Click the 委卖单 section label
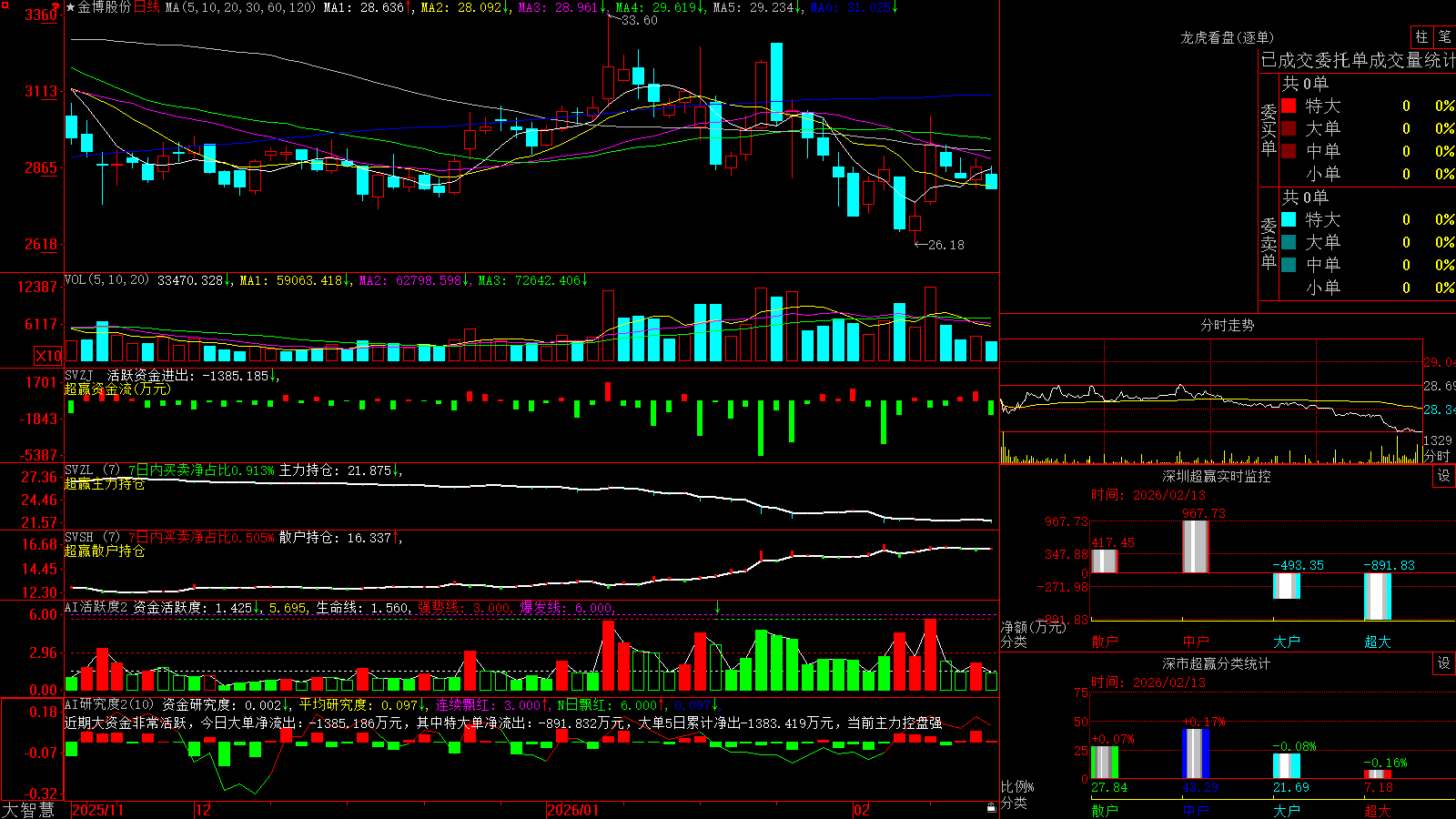This screenshot has width=1456, height=819. click(x=1269, y=243)
